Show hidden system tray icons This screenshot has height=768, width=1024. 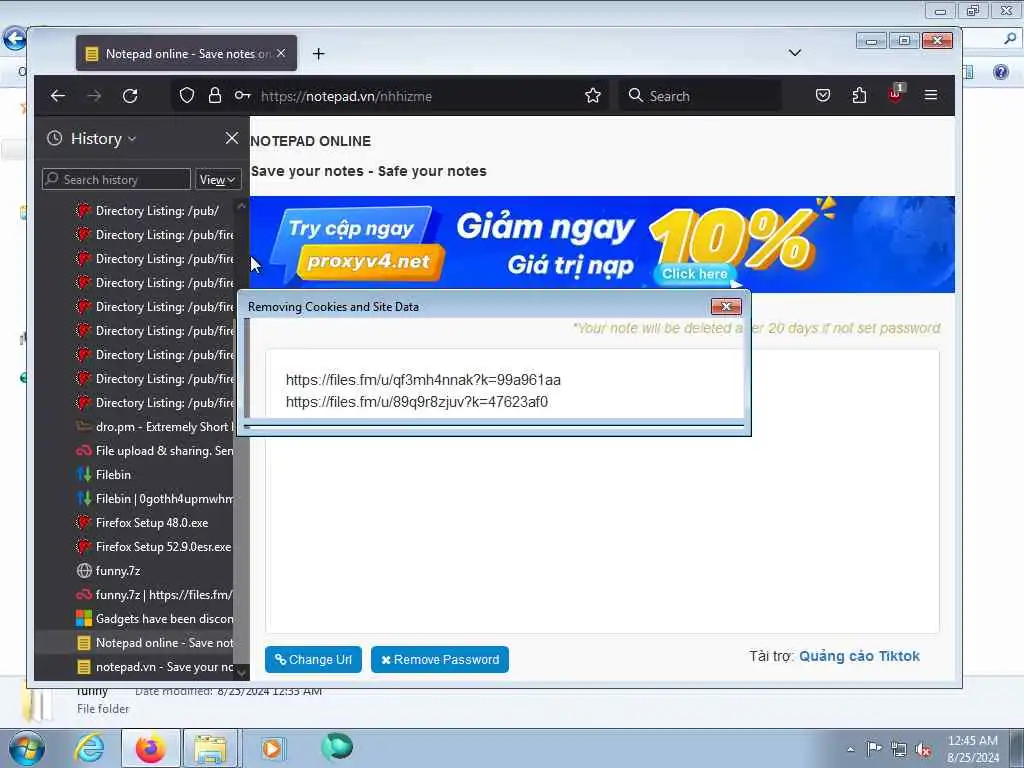[850, 749]
